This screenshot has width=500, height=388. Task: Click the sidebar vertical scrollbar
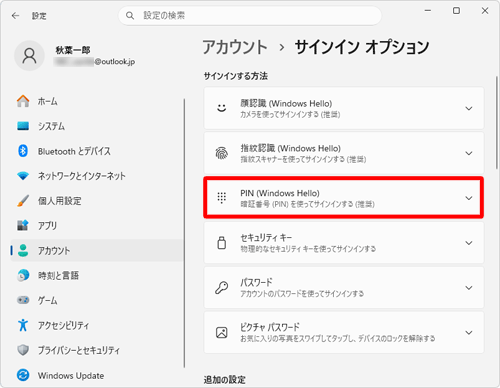coord(184,233)
